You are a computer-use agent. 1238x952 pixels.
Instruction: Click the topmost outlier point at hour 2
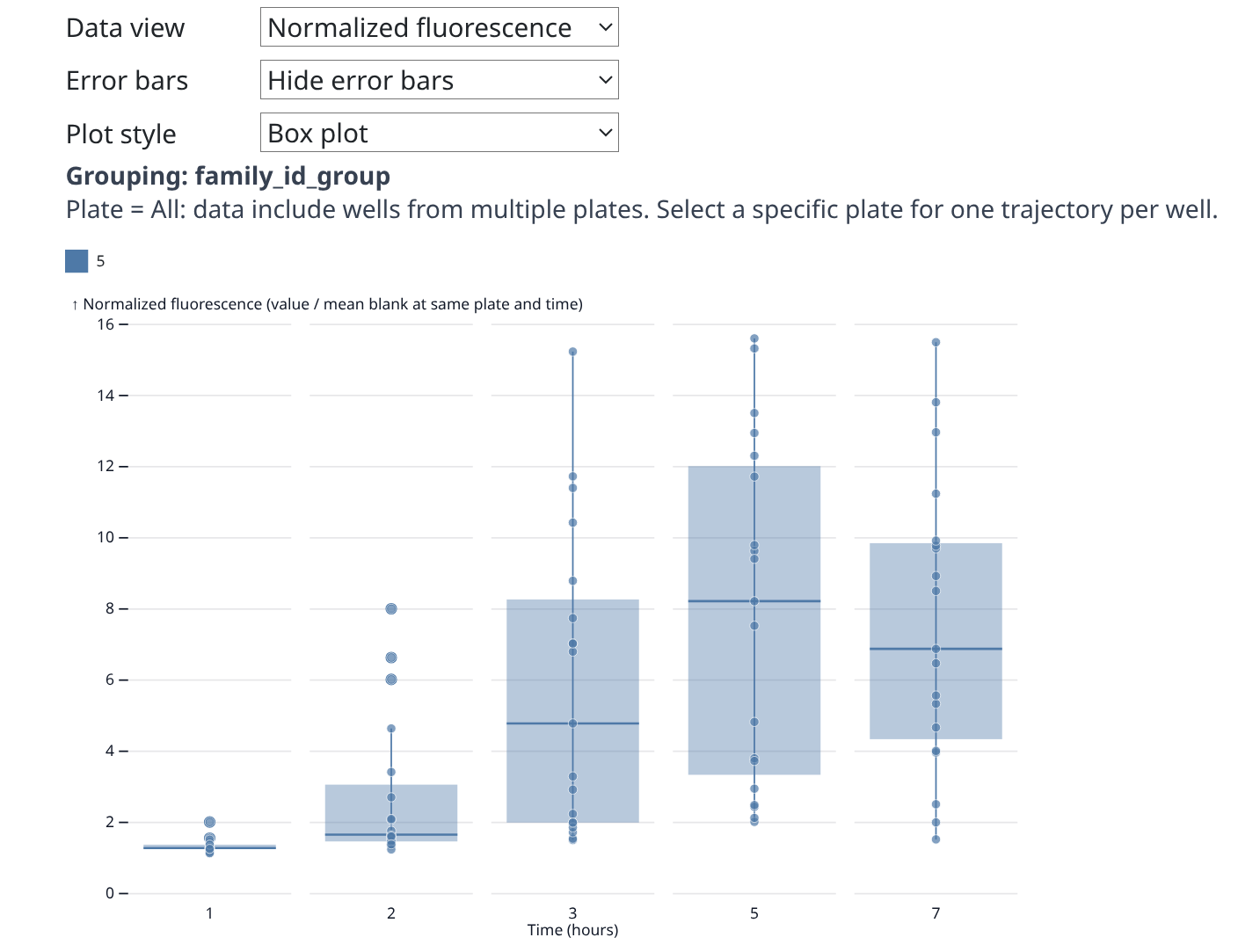[391, 608]
